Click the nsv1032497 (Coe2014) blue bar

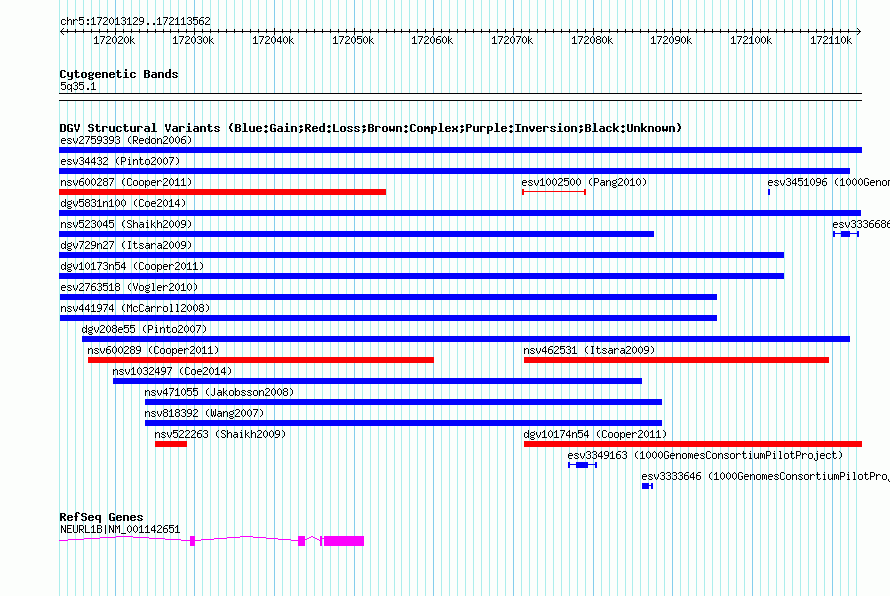tap(377, 381)
